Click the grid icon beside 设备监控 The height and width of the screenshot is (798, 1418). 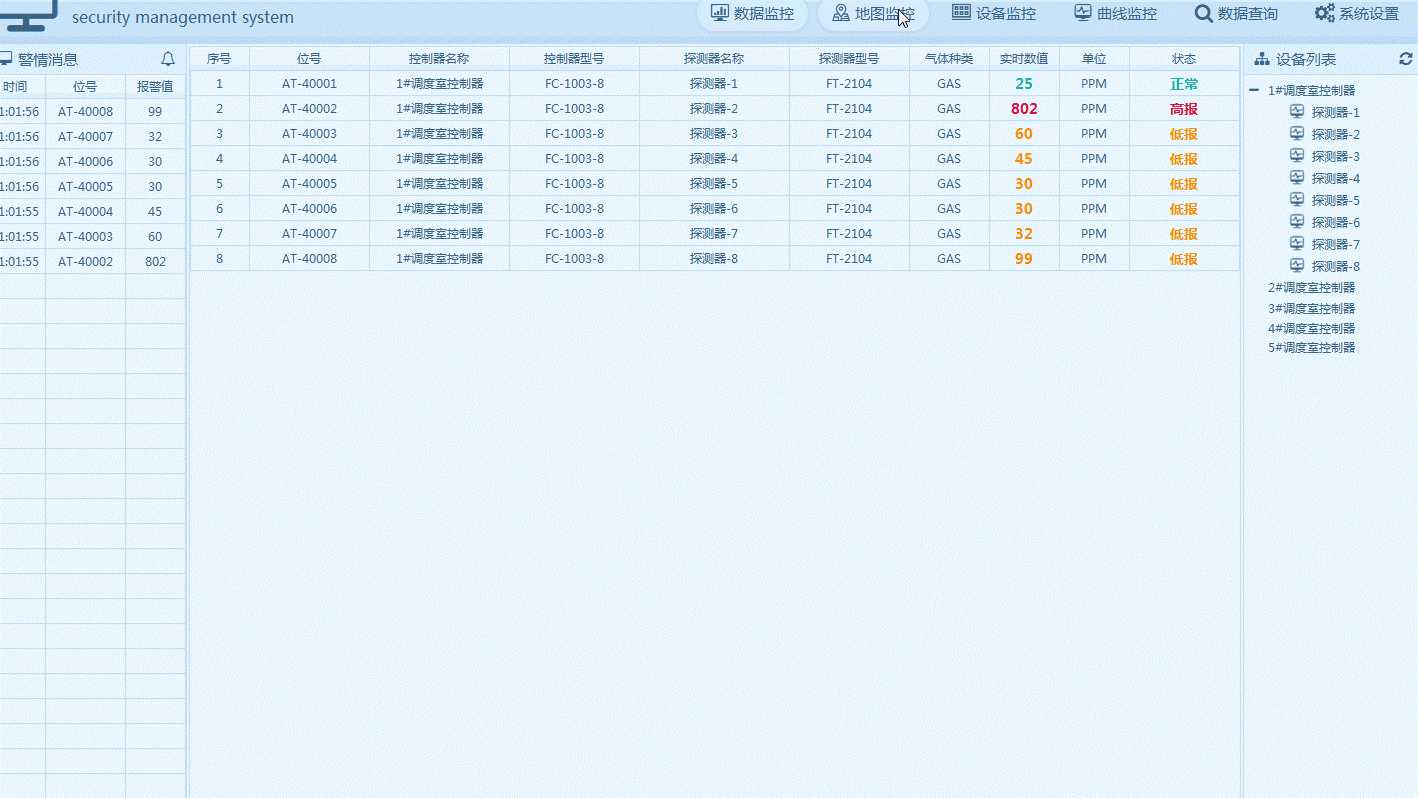pyautogui.click(x=961, y=13)
